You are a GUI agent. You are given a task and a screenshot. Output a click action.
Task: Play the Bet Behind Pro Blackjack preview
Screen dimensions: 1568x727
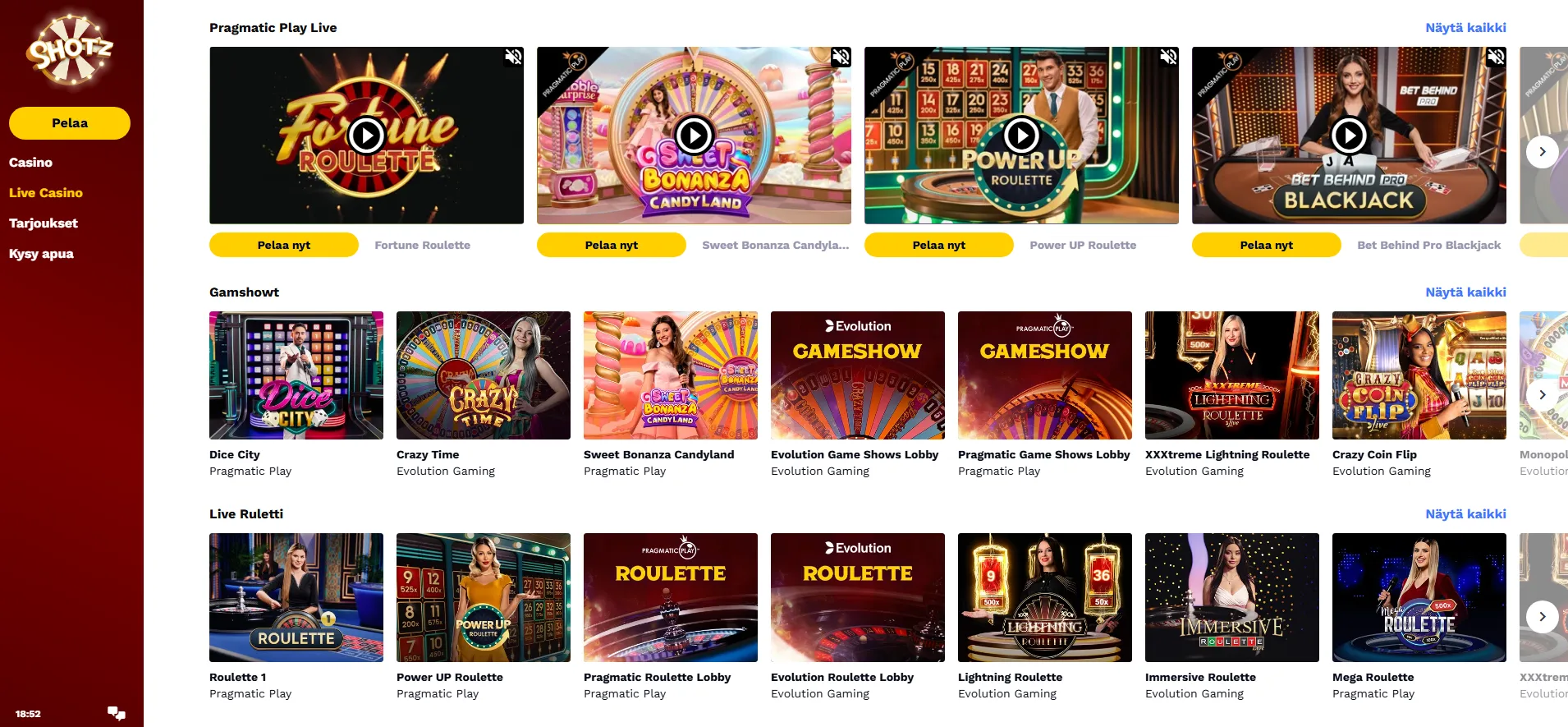(x=1349, y=136)
